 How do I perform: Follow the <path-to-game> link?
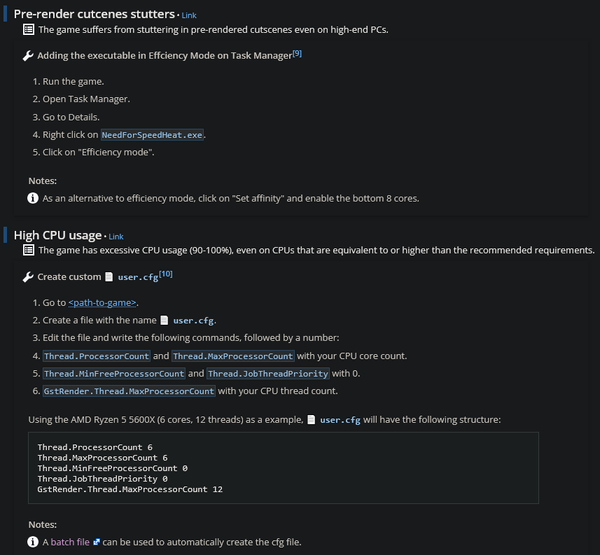pyautogui.click(x=103, y=303)
